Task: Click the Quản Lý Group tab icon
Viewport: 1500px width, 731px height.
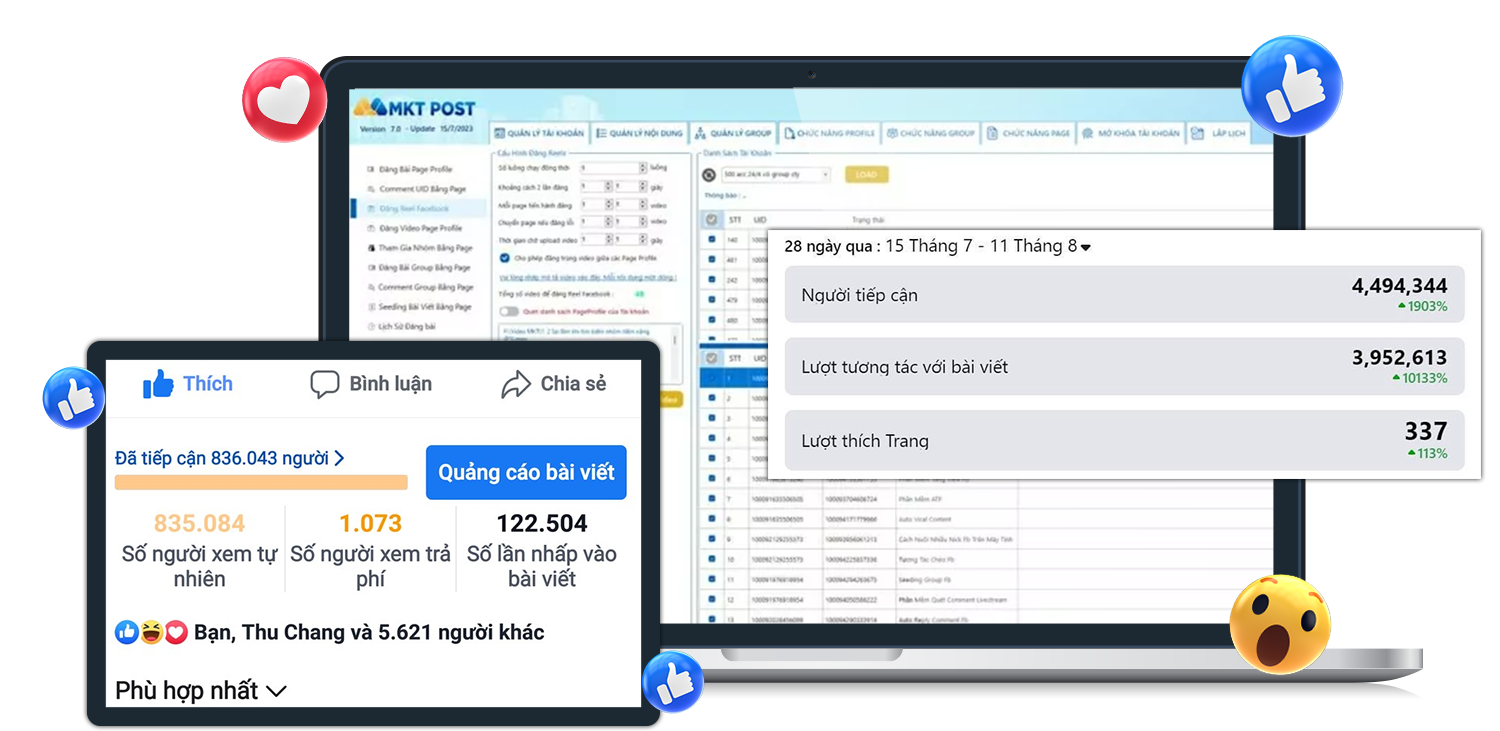Action: pyautogui.click(x=701, y=133)
